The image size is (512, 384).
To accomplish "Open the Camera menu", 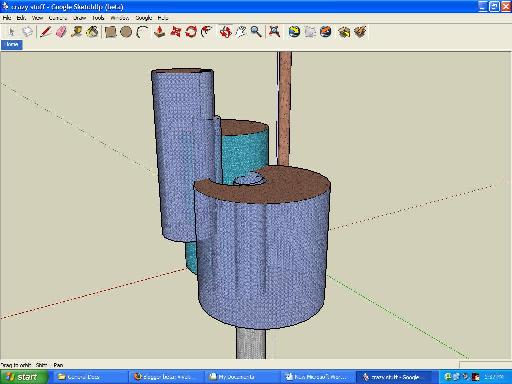I will 58,18.
